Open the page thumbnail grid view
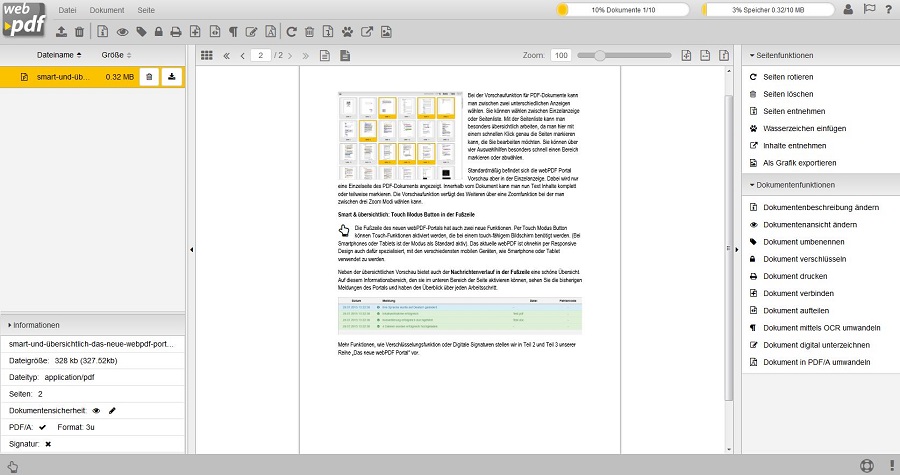Image resolution: width=900 pixels, height=475 pixels. click(x=207, y=55)
